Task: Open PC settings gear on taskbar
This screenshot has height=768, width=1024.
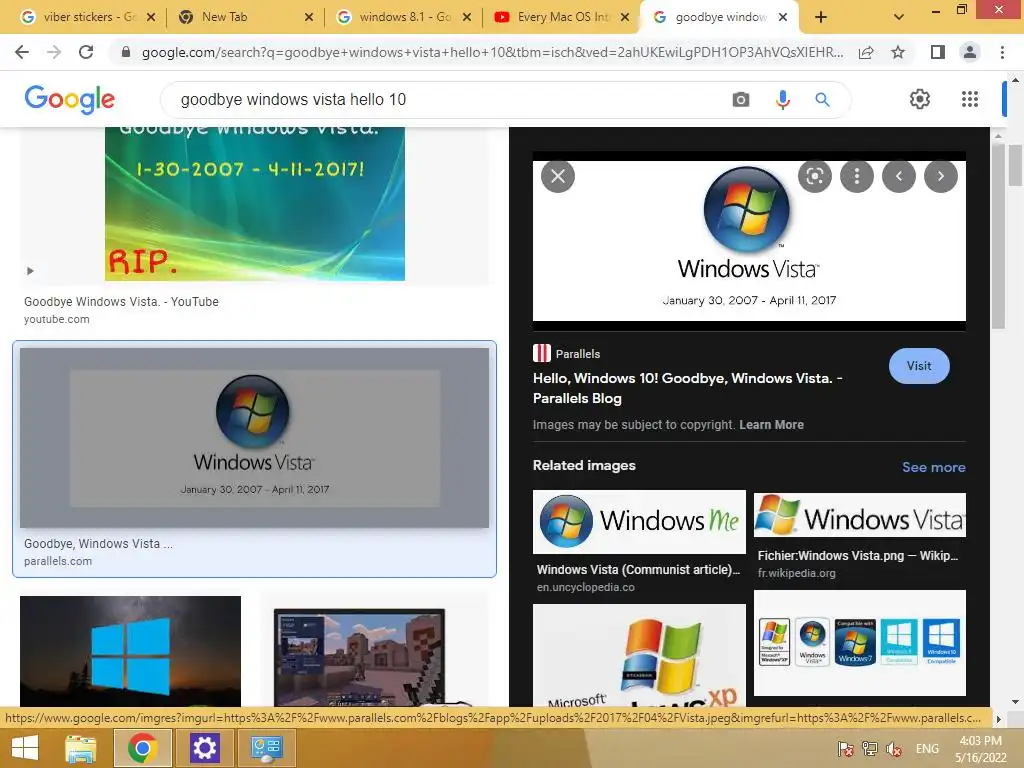Action: coord(204,748)
